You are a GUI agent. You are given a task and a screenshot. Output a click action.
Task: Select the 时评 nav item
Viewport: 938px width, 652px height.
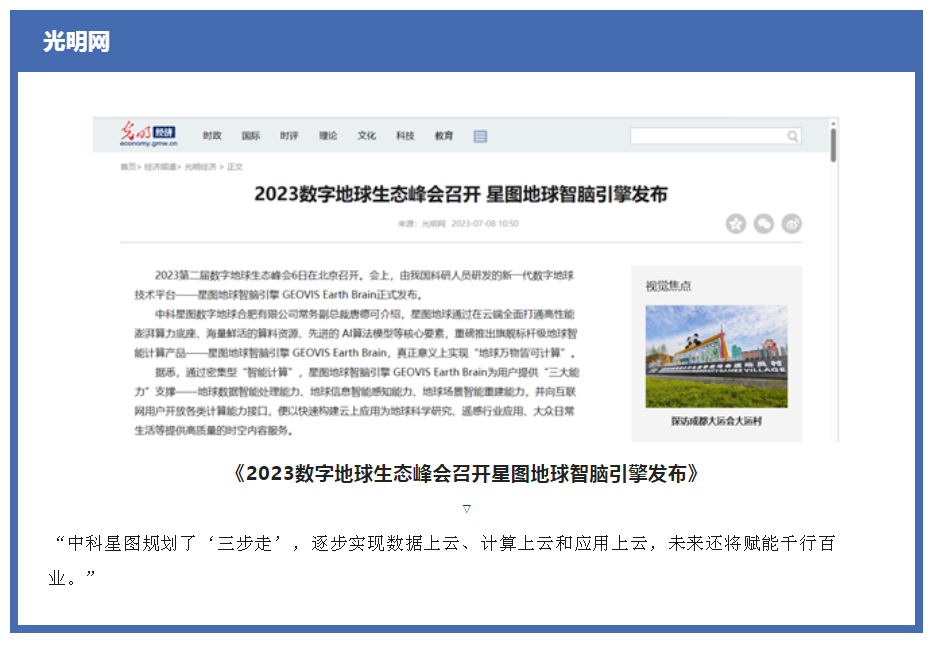point(289,136)
